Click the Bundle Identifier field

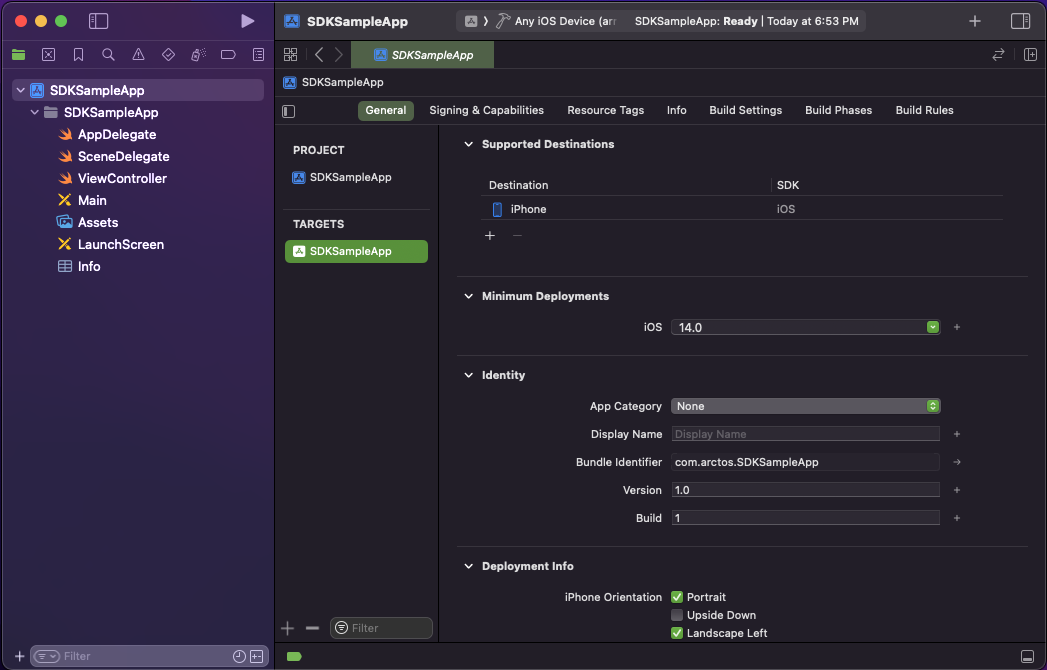pyautogui.click(x=805, y=462)
